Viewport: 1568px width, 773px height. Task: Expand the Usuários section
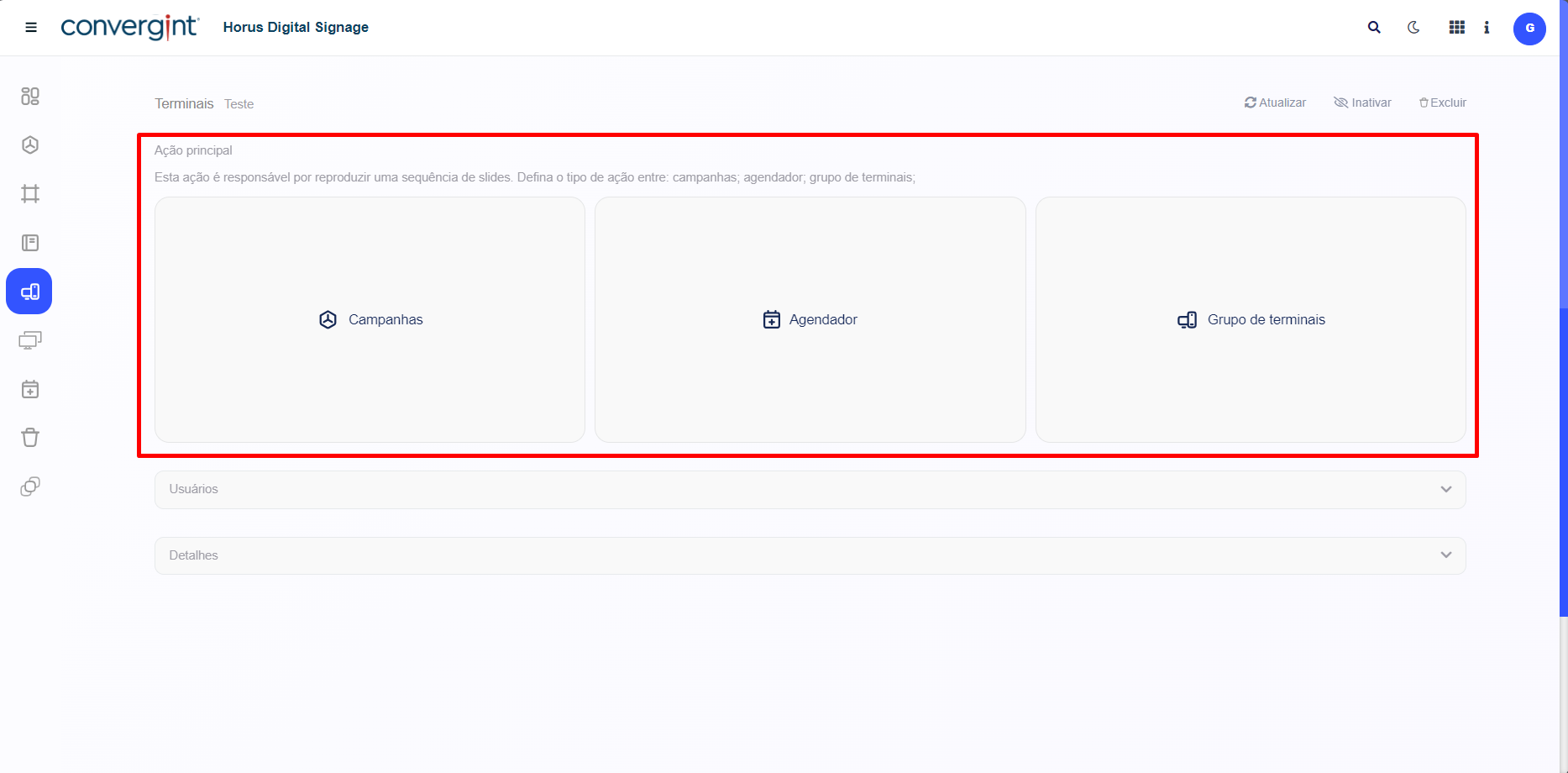[x=810, y=489]
